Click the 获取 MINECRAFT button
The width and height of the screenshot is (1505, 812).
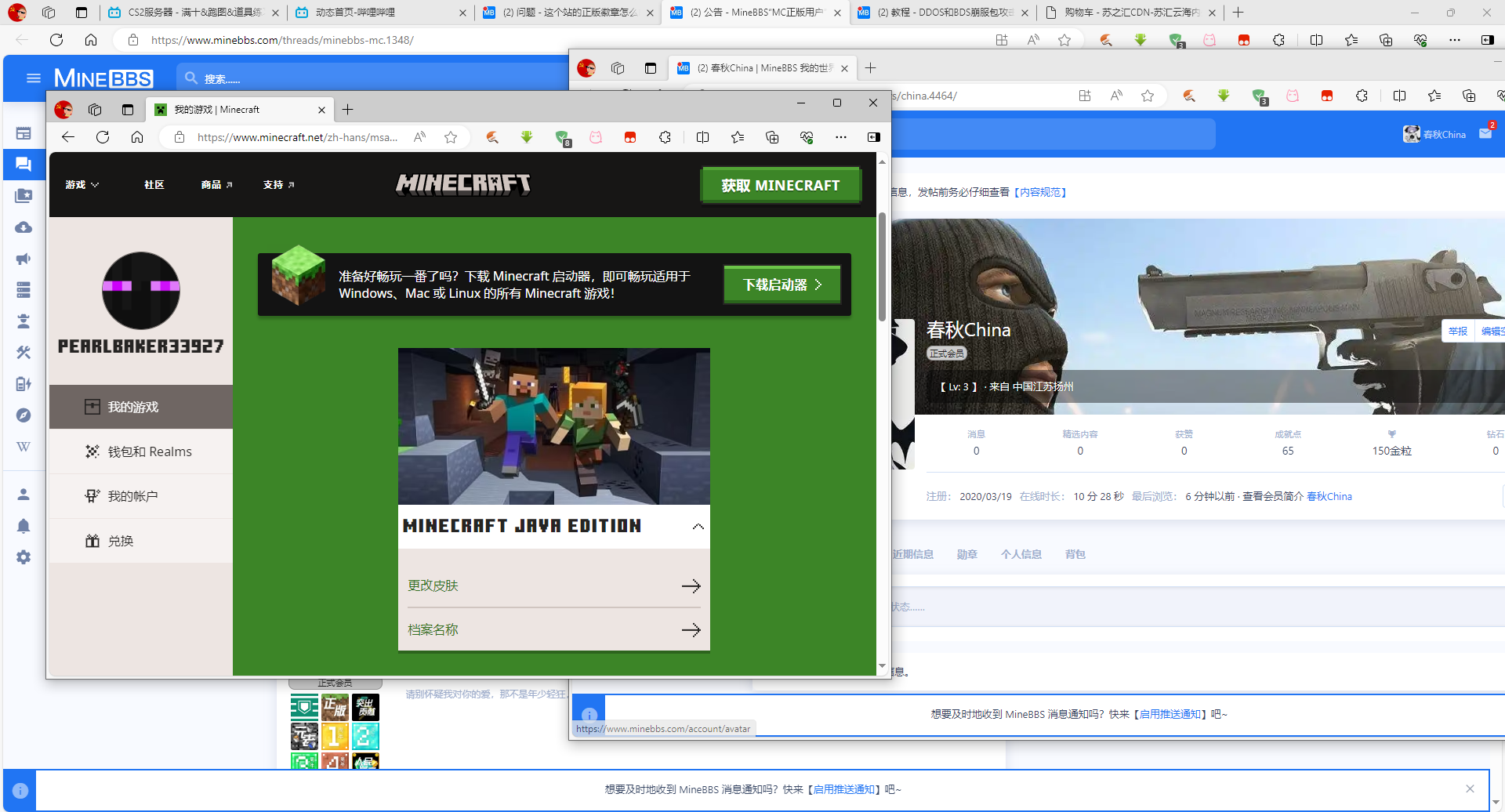pos(780,186)
